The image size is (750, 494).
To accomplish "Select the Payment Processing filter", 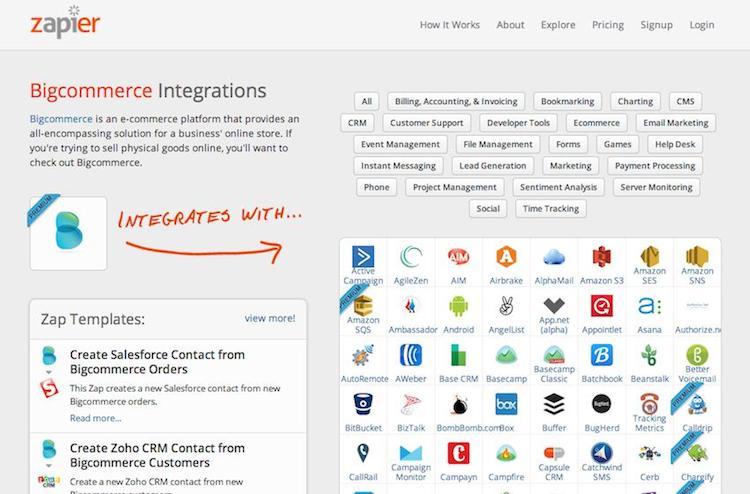I will point(655,166).
